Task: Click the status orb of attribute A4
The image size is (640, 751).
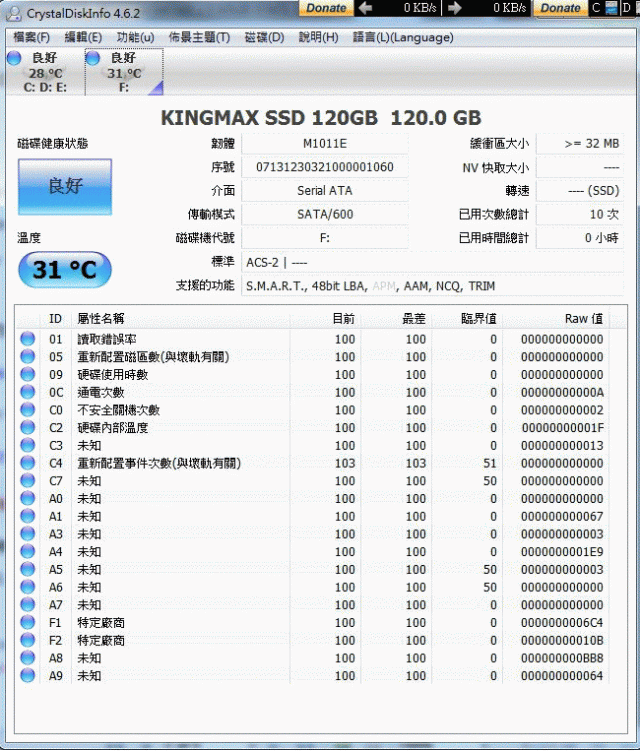Action: [x=28, y=551]
